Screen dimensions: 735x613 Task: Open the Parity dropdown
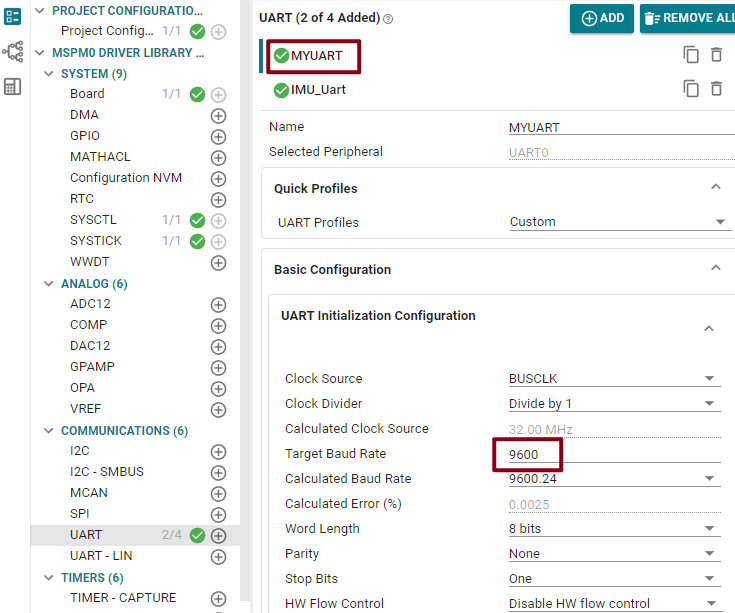(615, 553)
